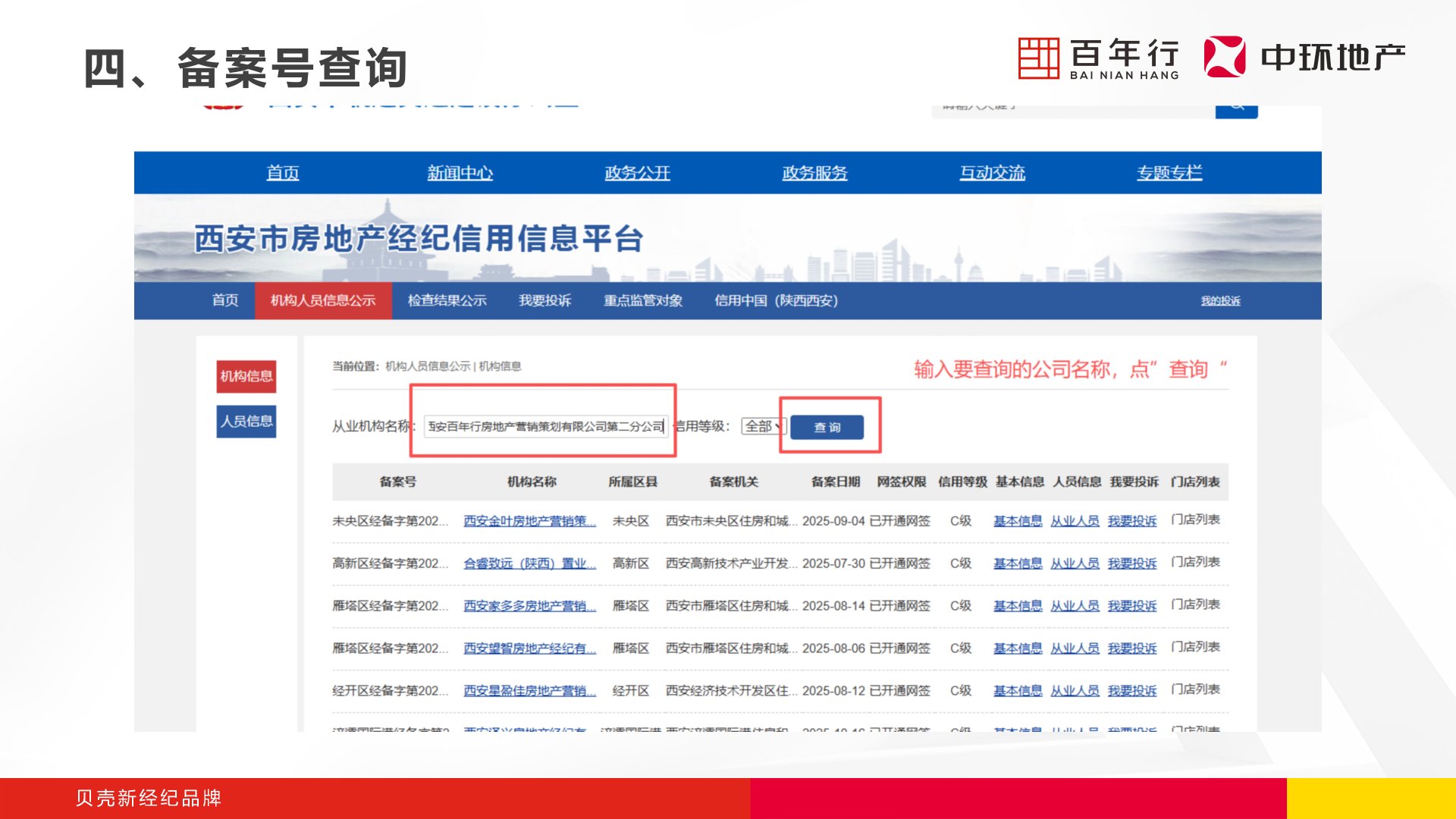Open 基本信息 for 西安星盈佳 row
This screenshot has height=819, width=1456.
pyautogui.click(x=1018, y=691)
